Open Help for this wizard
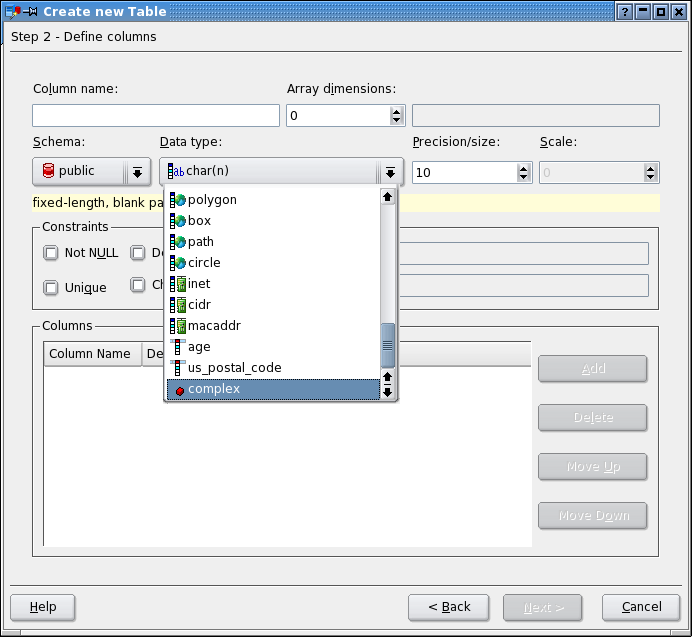 (x=43, y=607)
